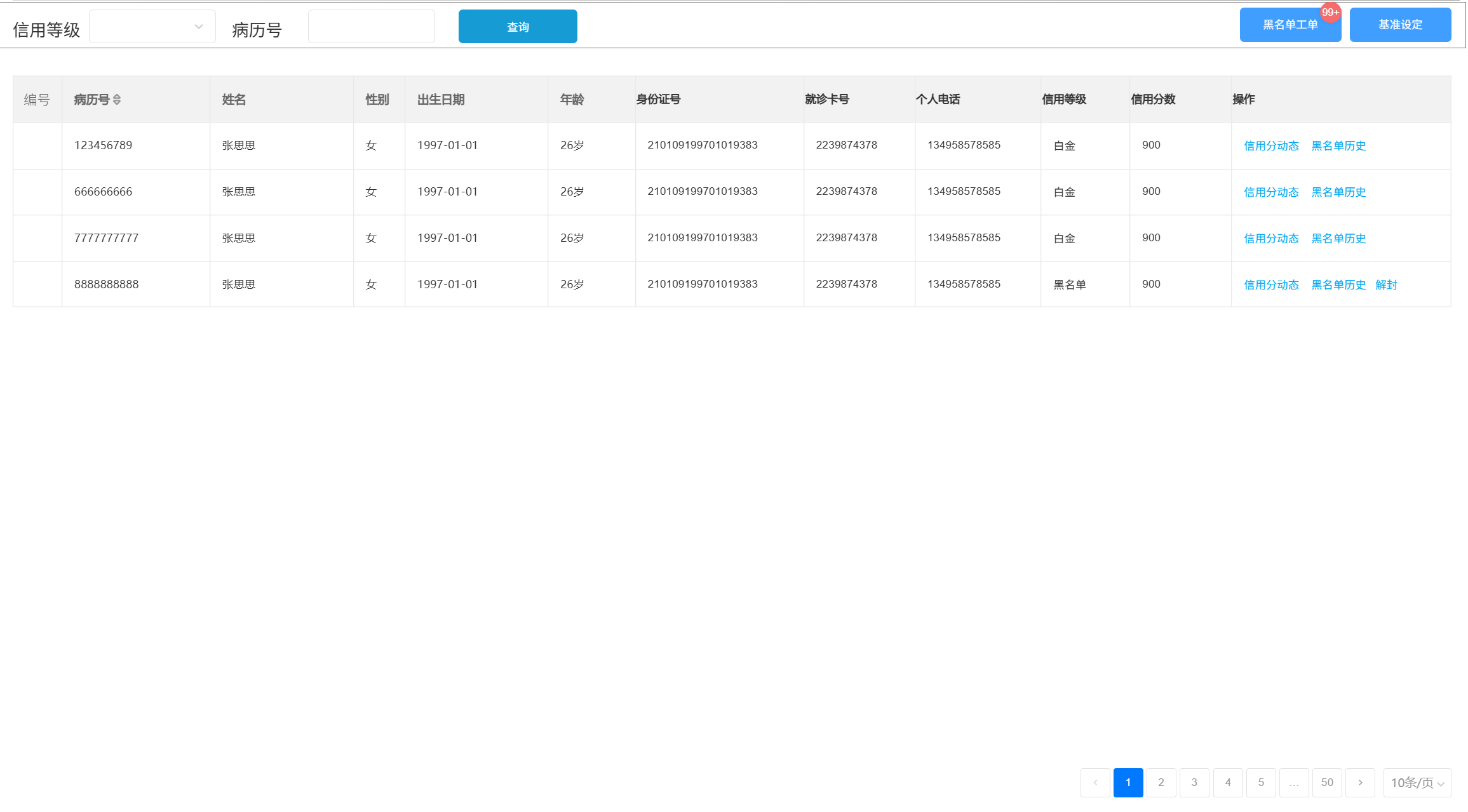This screenshot has height=812, width=1468.
Task: Open the 信用等级 dropdown
Action: click(152, 27)
